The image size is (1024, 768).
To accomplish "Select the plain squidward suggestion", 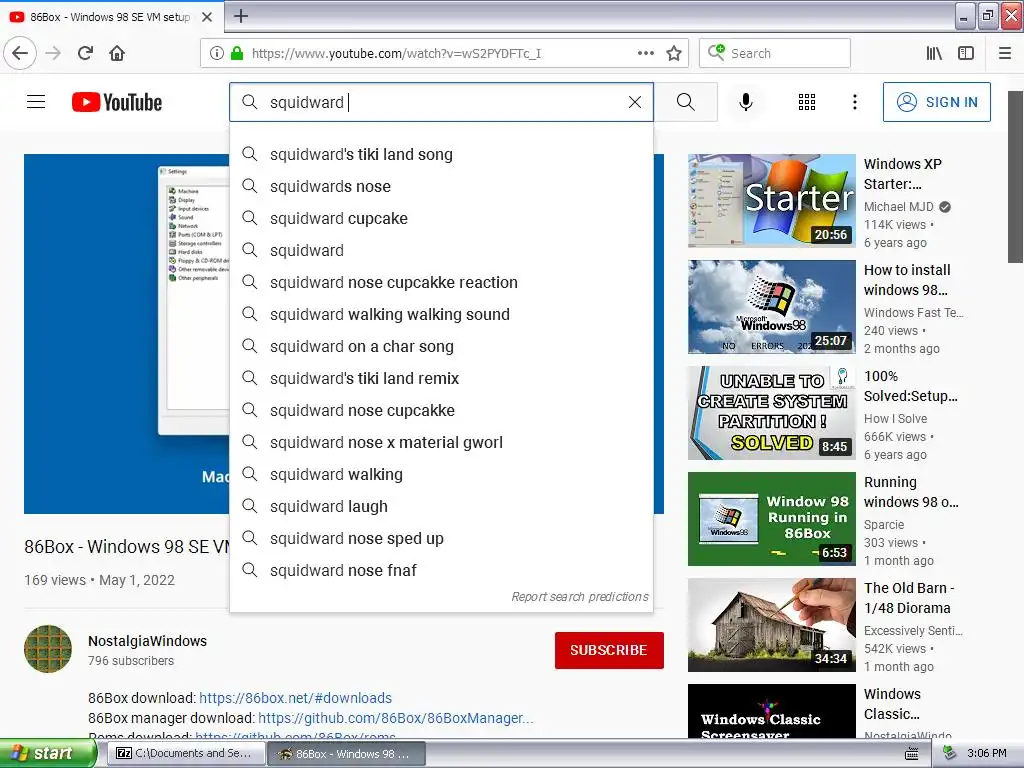I will tap(441, 250).
